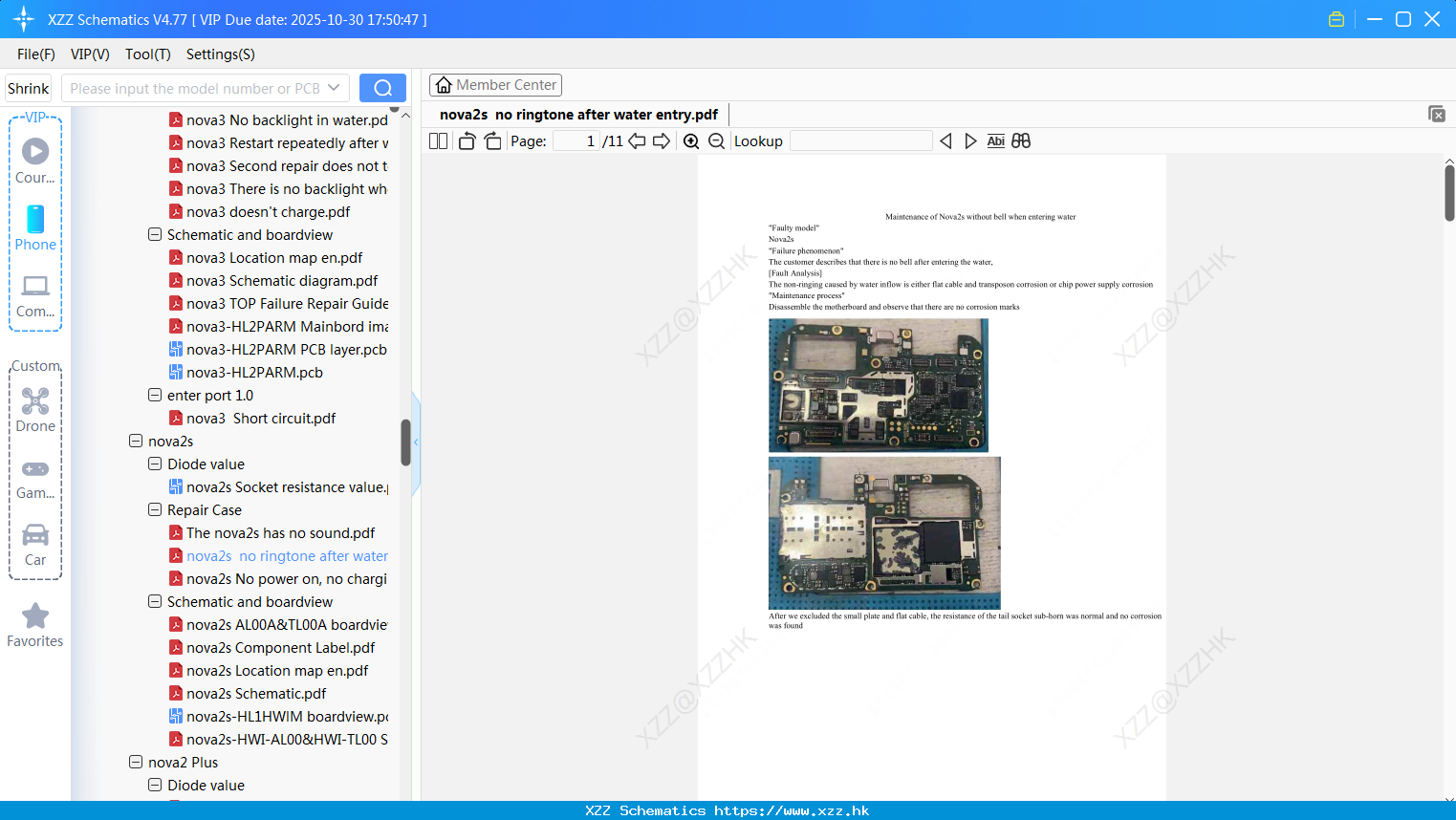The image size is (1456, 820).
Task: Open The nova2s has no sound.pdf
Action: coord(280,532)
